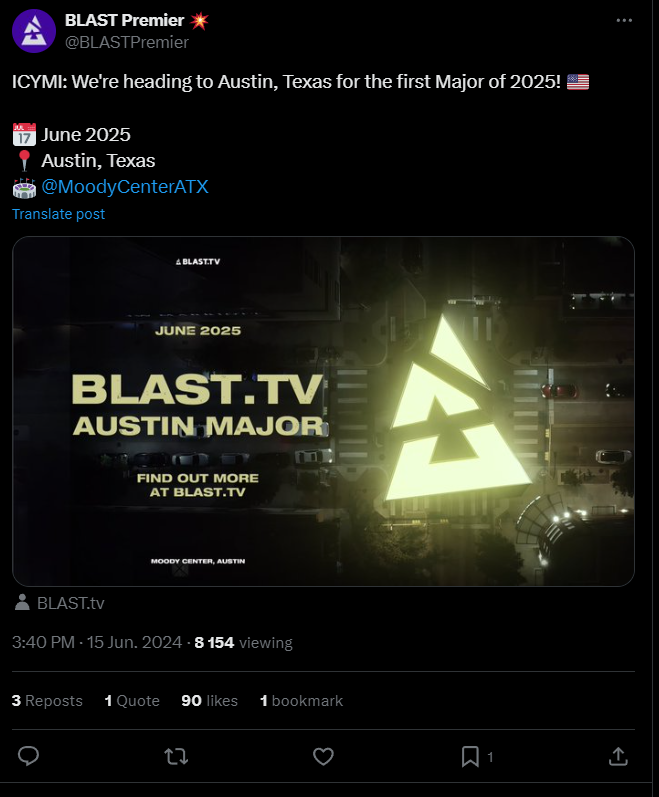Click the reply speech bubble icon
659x797 pixels.
[28, 756]
